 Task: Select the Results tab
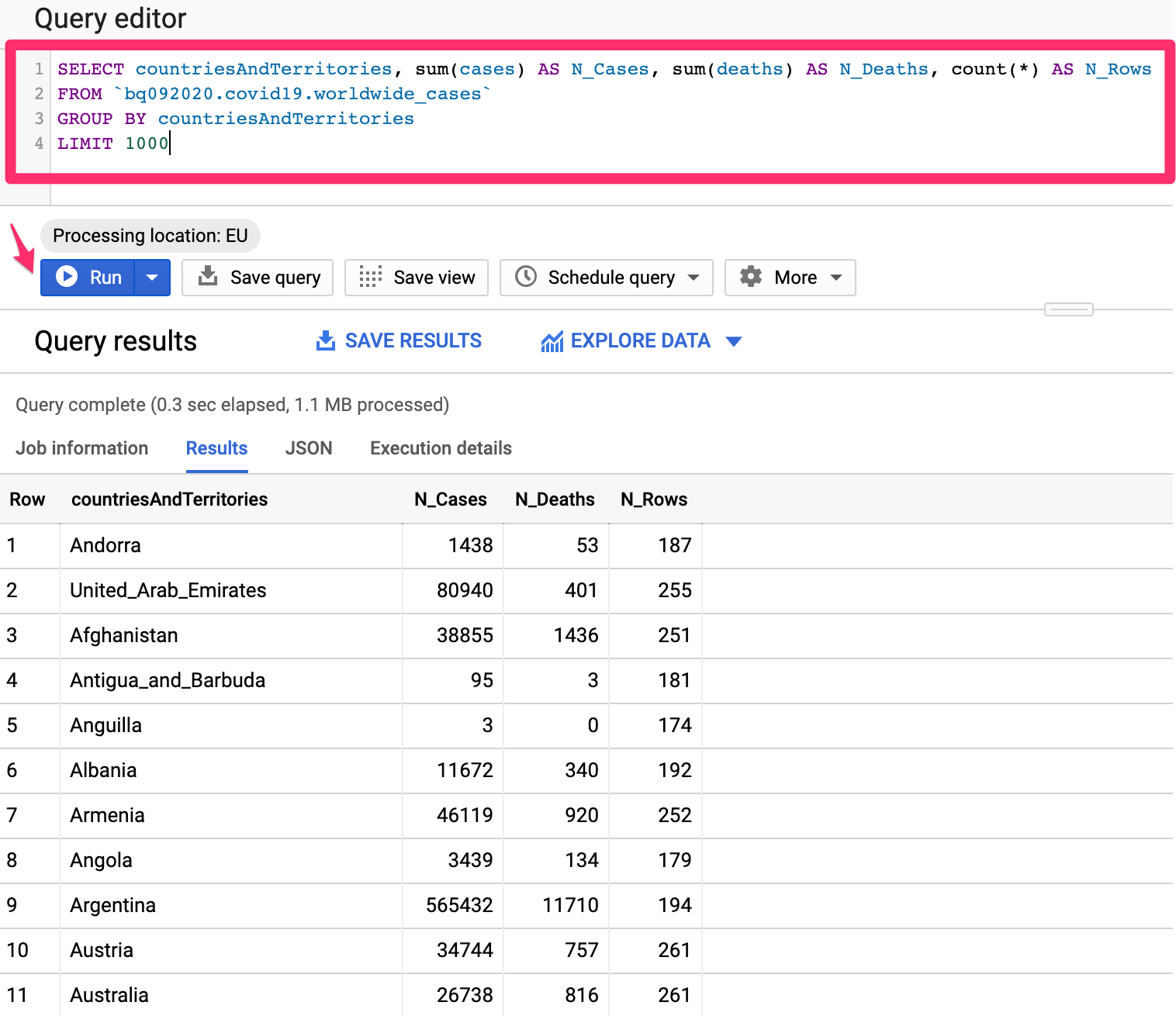(x=216, y=448)
